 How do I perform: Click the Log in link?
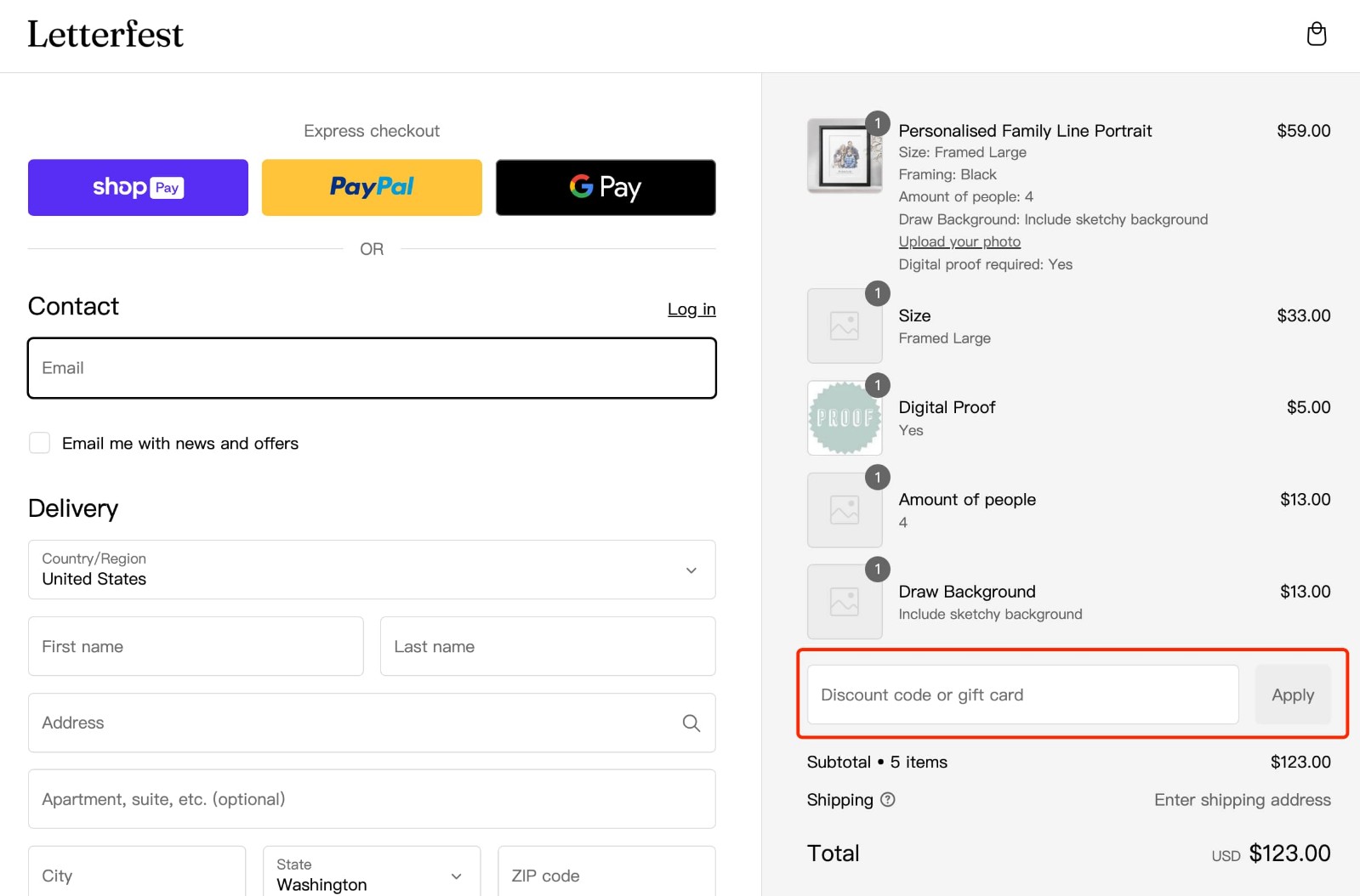pos(691,309)
